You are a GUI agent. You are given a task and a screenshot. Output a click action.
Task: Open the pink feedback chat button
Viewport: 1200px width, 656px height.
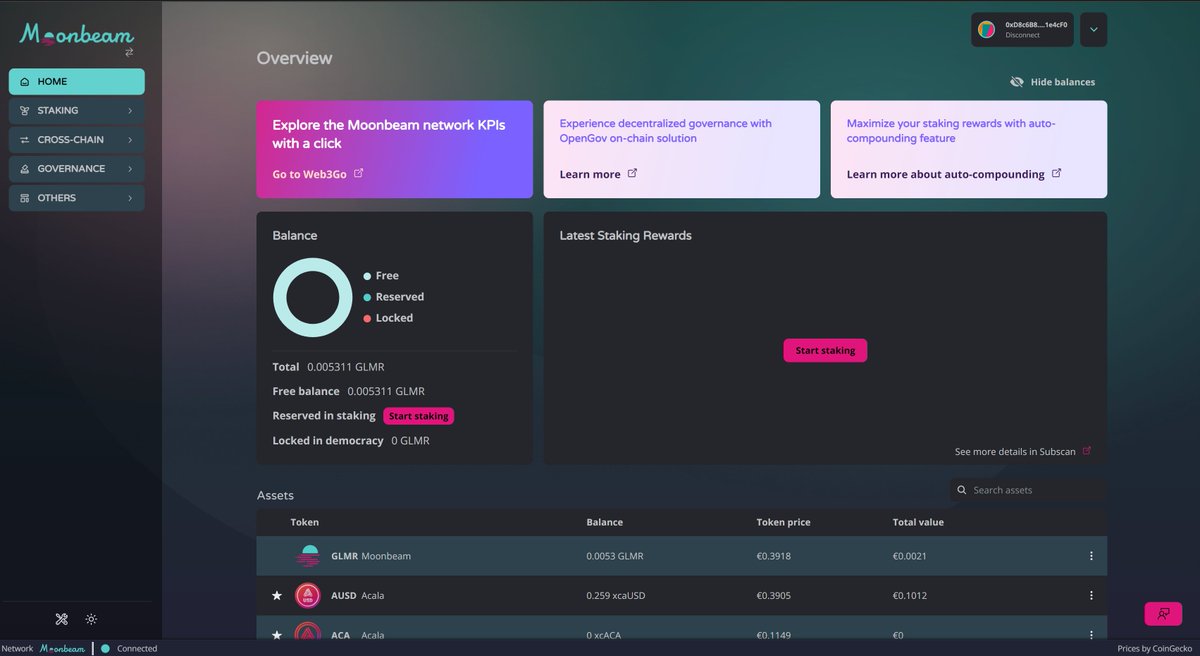(x=1163, y=613)
